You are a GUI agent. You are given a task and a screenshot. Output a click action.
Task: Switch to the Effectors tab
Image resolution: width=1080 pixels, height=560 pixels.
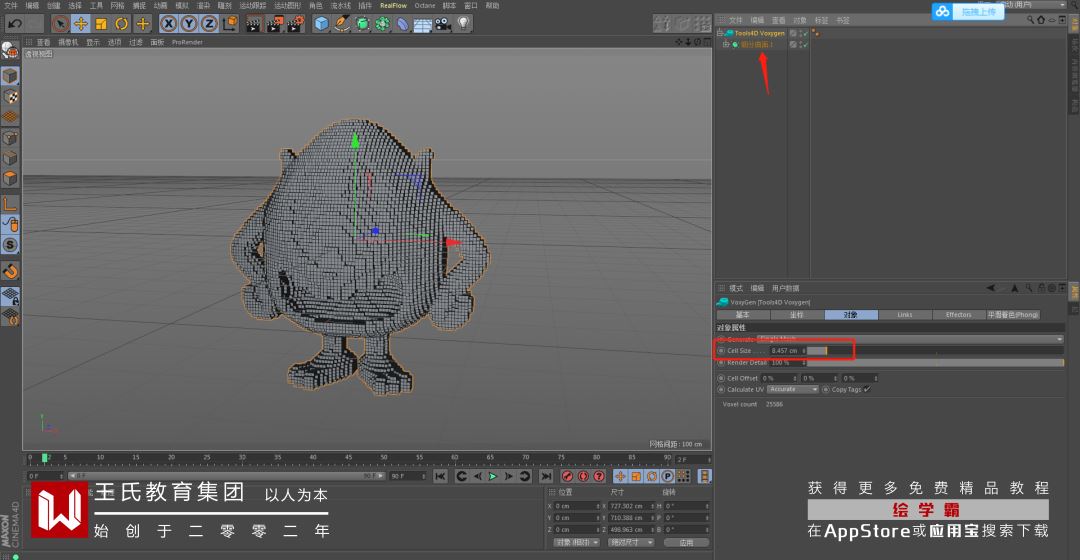pyautogui.click(x=958, y=315)
